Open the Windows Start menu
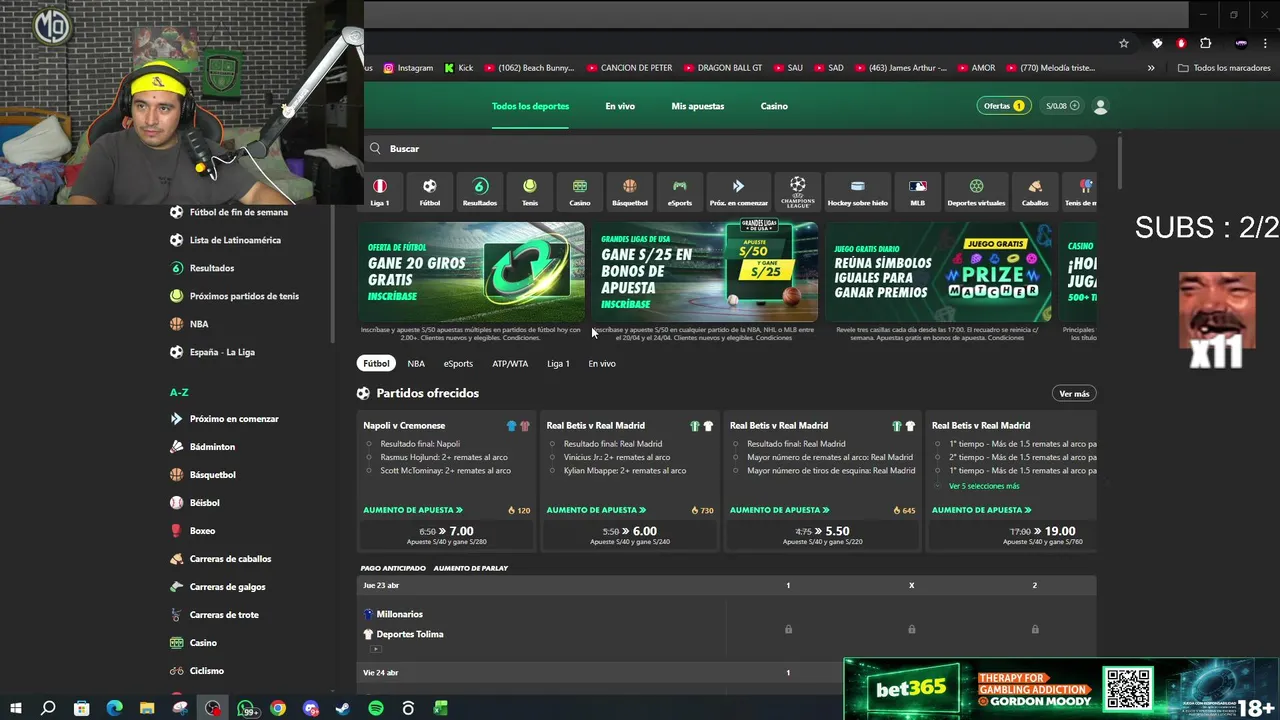The height and width of the screenshot is (720, 1280). 16,708
